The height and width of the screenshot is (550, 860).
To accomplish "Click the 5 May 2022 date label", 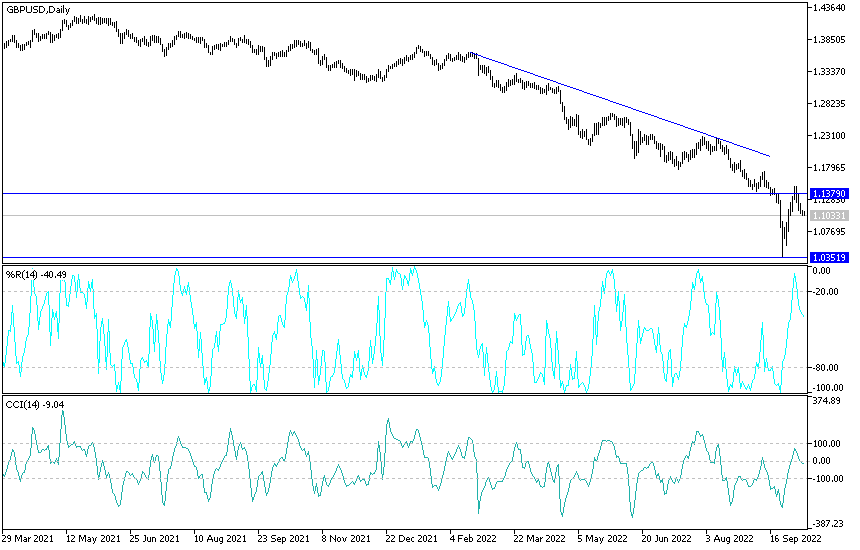I will (x=603, y=538).
